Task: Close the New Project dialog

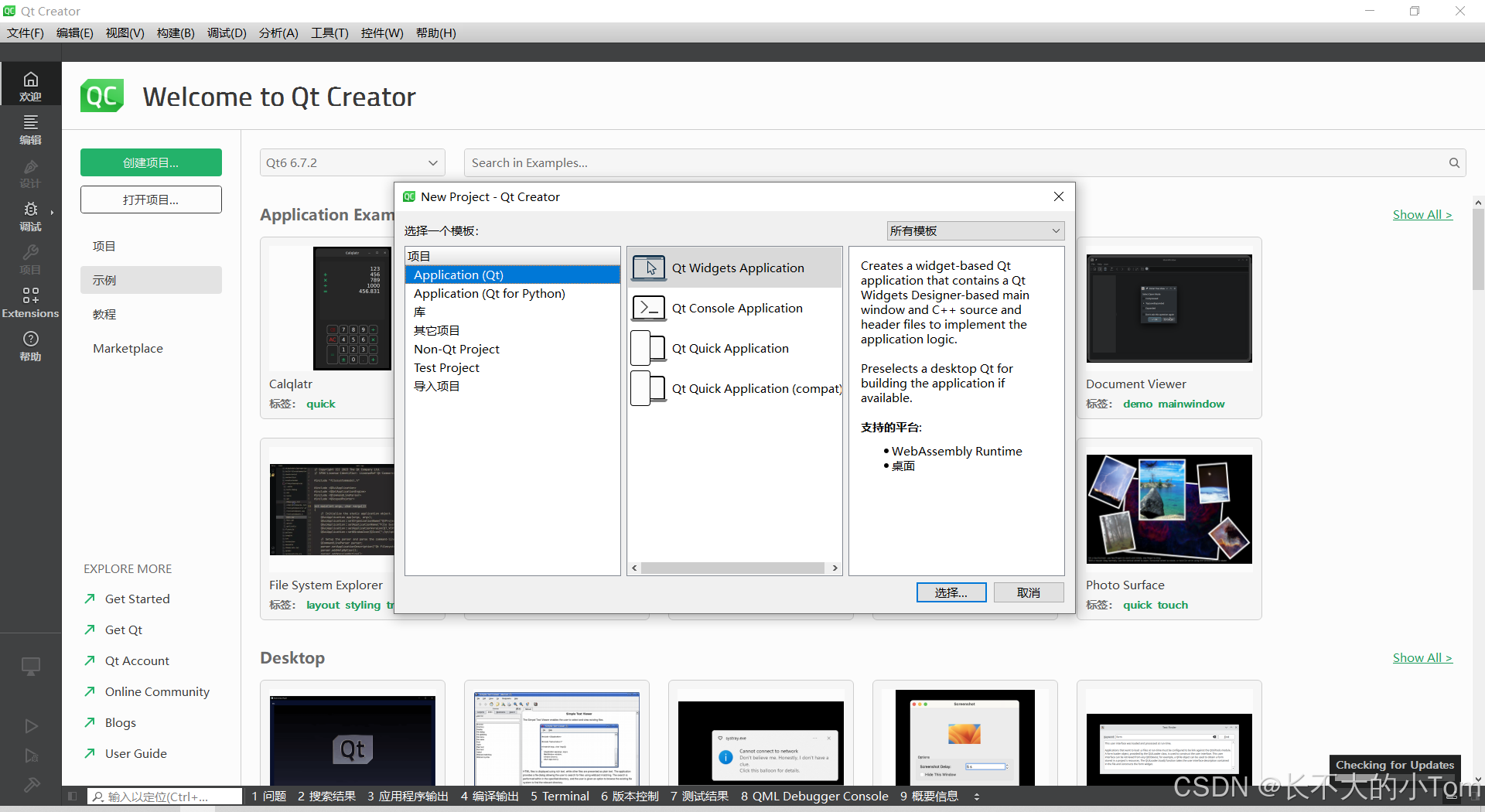Action: click(1059, 196)
